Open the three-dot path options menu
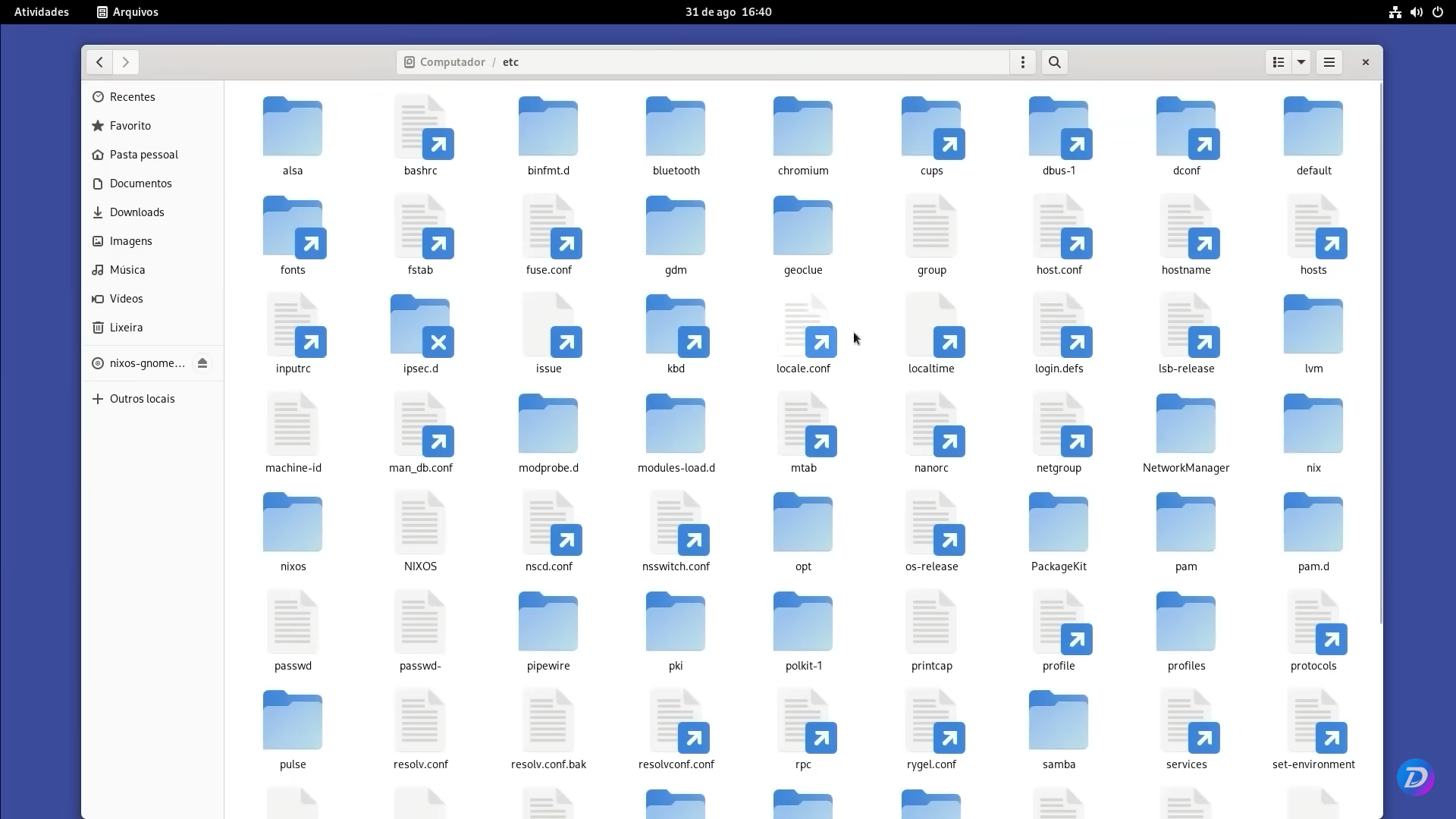This screenshot has width=1456, height=819. [x=1023, y=62]
